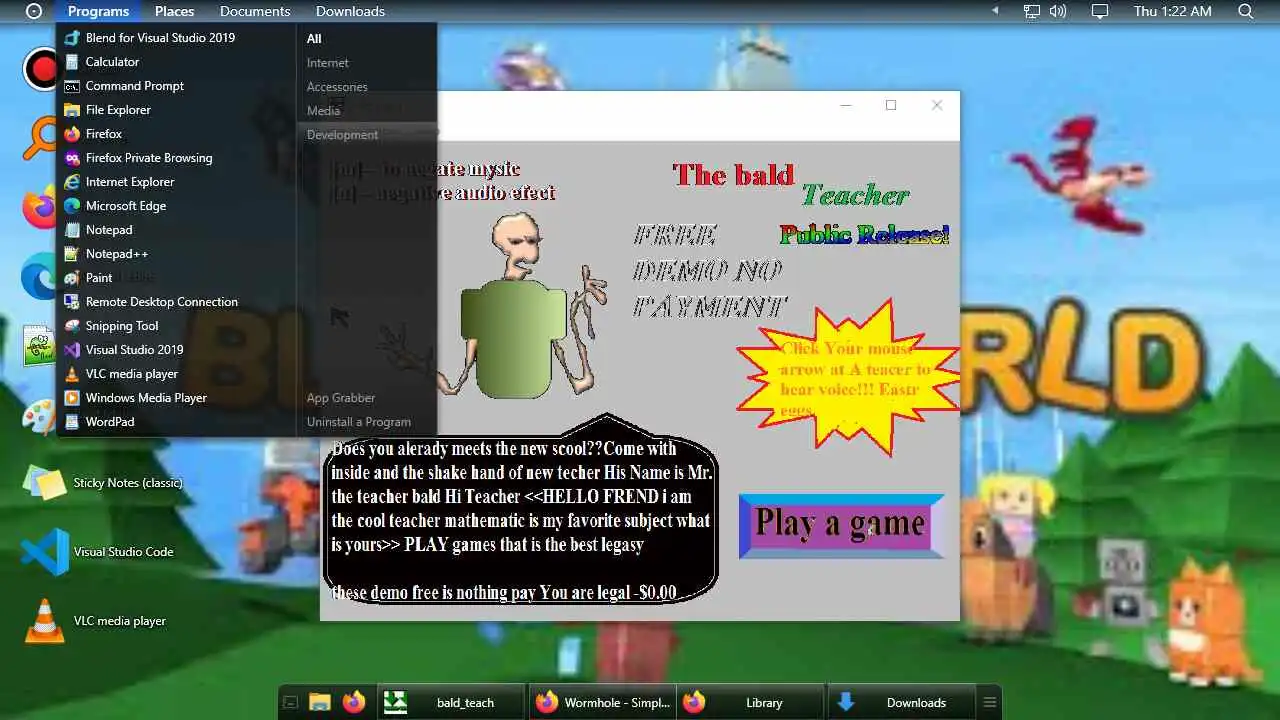Launch Calculator from Programs menu icon
This screenshot has height=720, width=1280.
pyautogui.click(x=71, y=62)
